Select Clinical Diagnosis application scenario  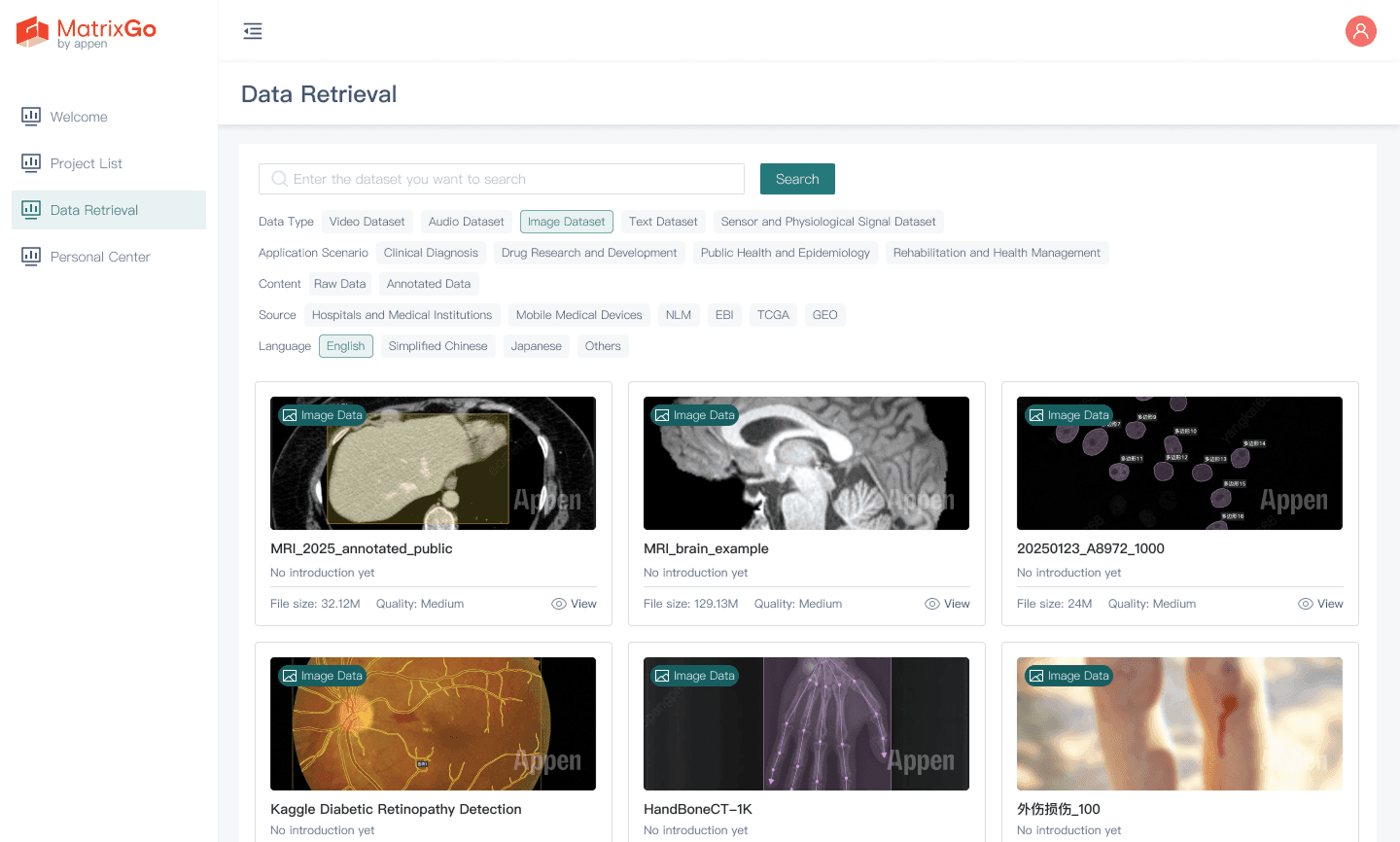pos(431,253)
